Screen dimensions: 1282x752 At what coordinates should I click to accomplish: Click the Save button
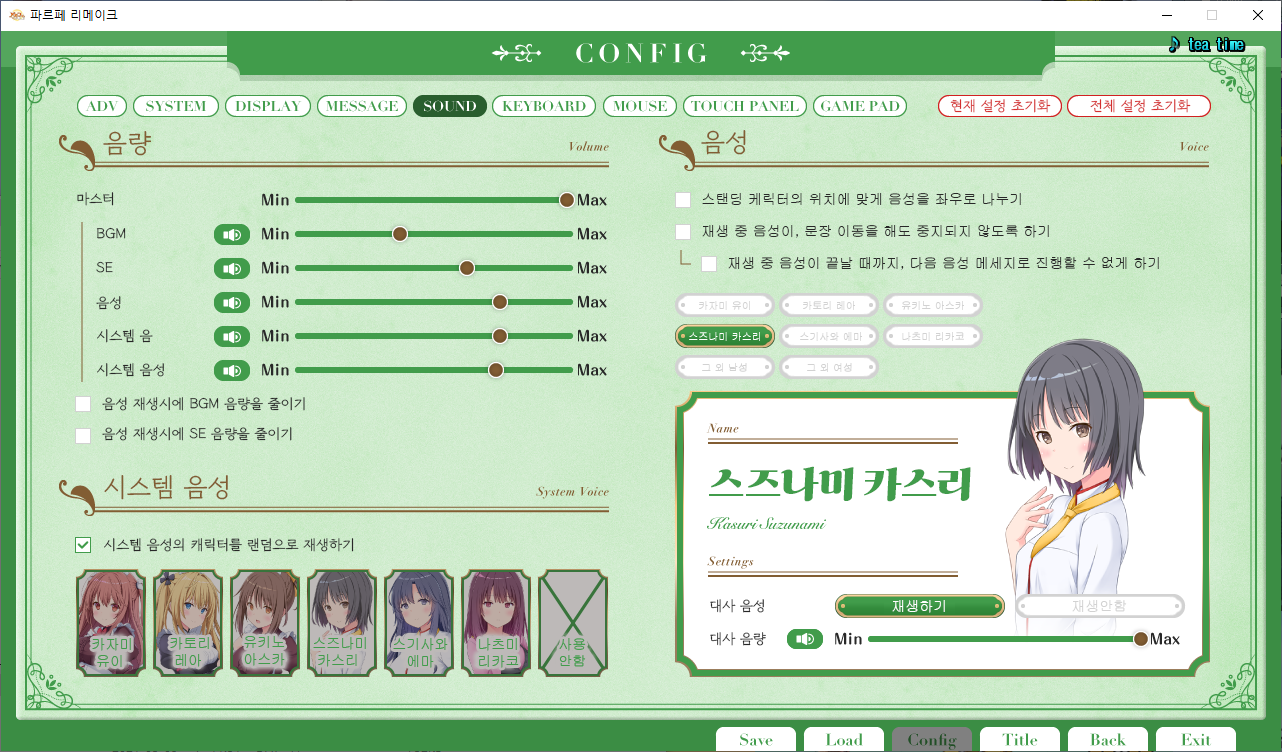pyautogui.click(x=756, y=740)
